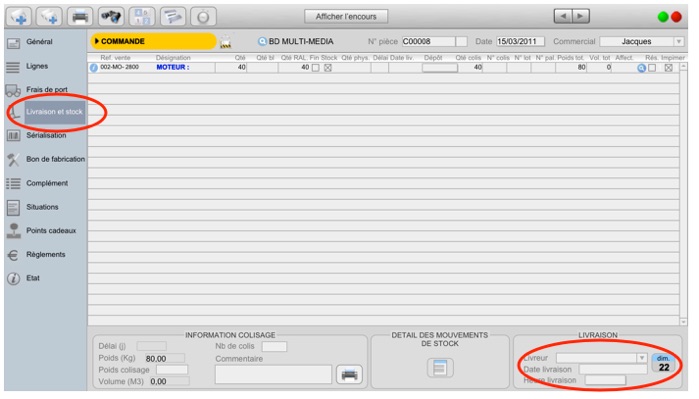Click the printer button in Information Colisage
699x399 pixels.
pyautogui.click(x=349, y=374)
